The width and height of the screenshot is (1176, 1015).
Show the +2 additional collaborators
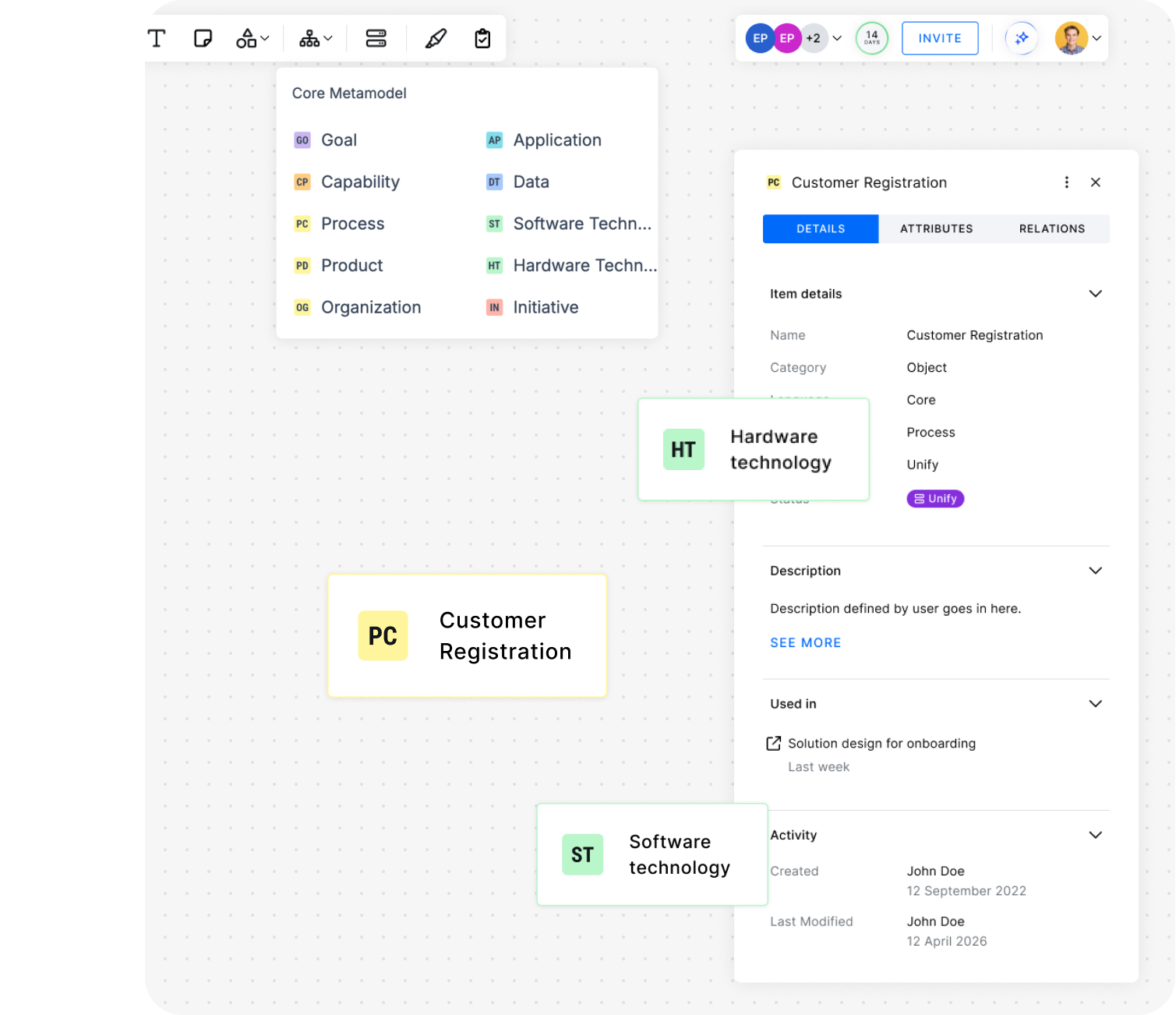click(814, 38)
